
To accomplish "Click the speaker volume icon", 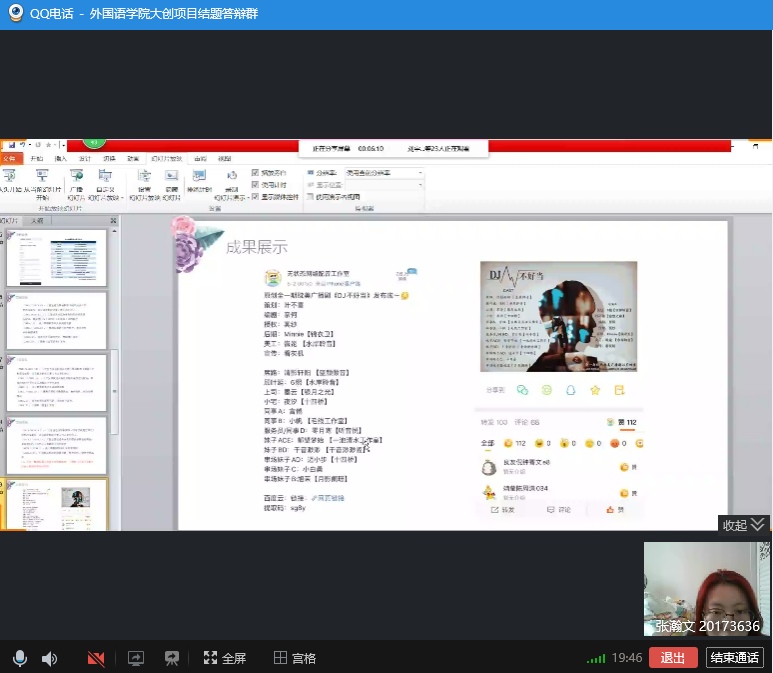I will pos(49,658).
